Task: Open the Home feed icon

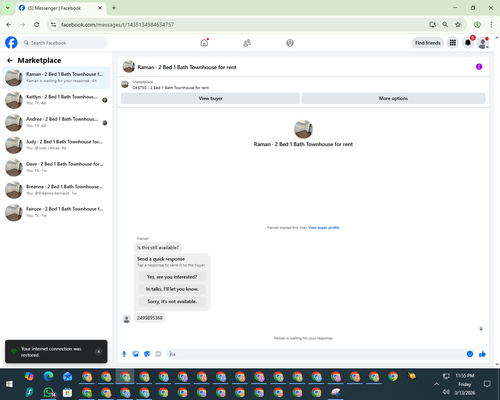Action: (204, 43)
